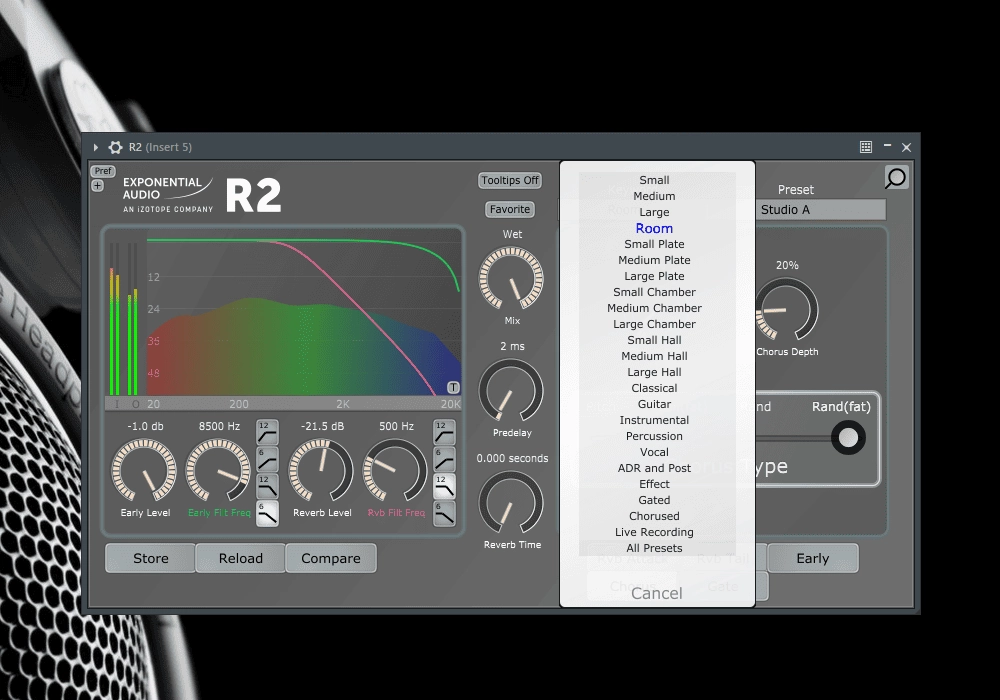Cancel the keyword list popup

[x=657, y=593]
